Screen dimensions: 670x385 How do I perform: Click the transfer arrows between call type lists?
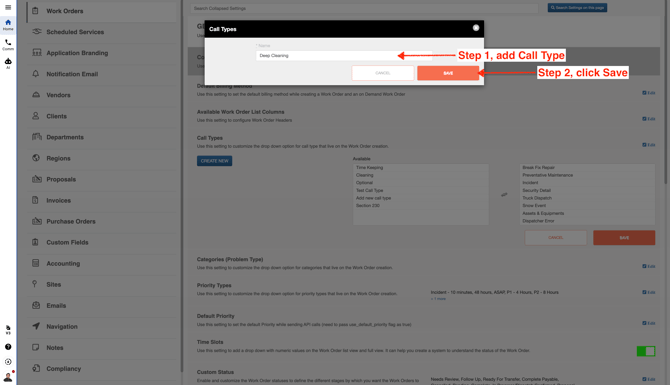point(504,194)
